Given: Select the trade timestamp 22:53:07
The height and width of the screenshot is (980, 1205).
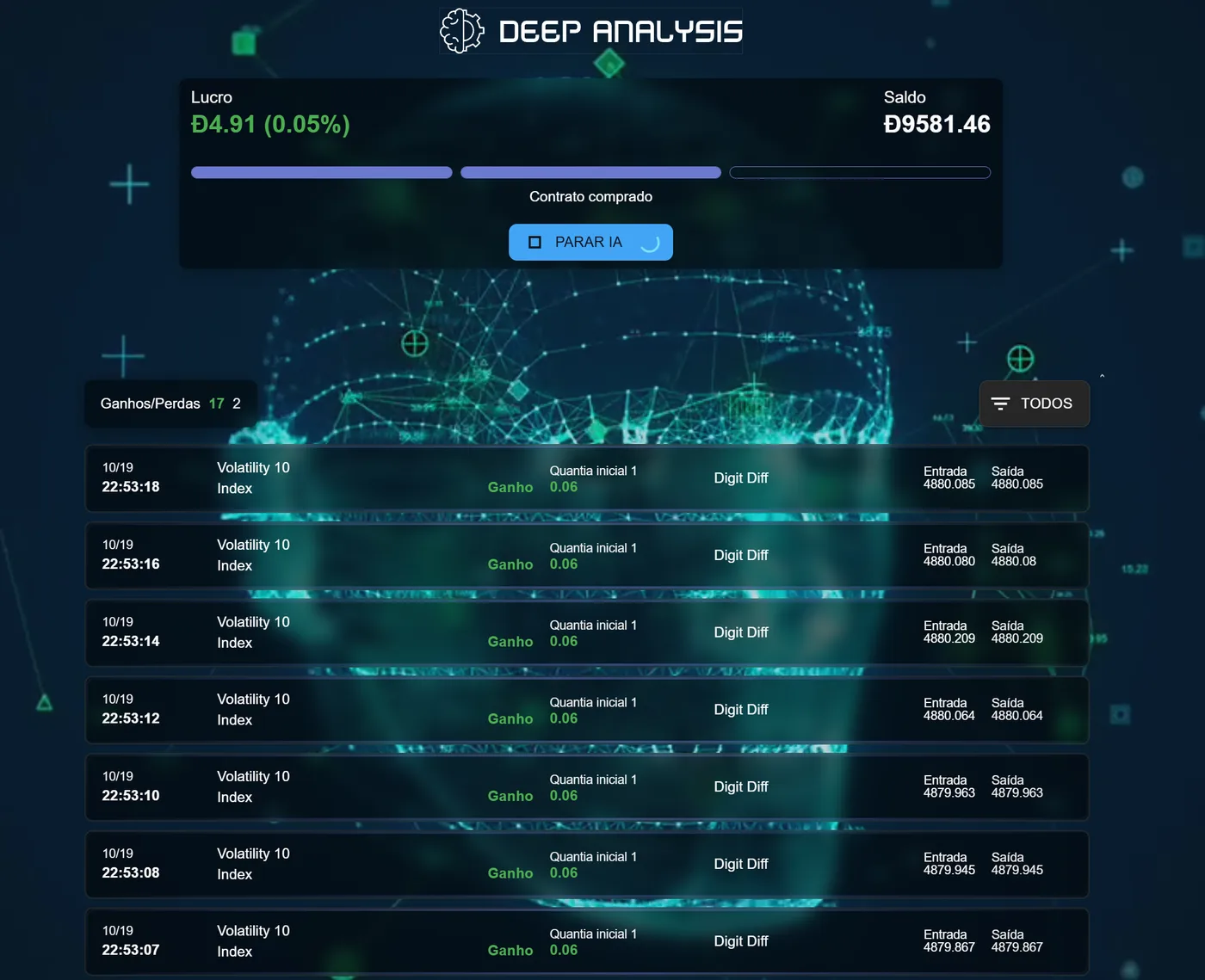Looking at the screenshot, I should pyautogui.click(x=131, y=951).
